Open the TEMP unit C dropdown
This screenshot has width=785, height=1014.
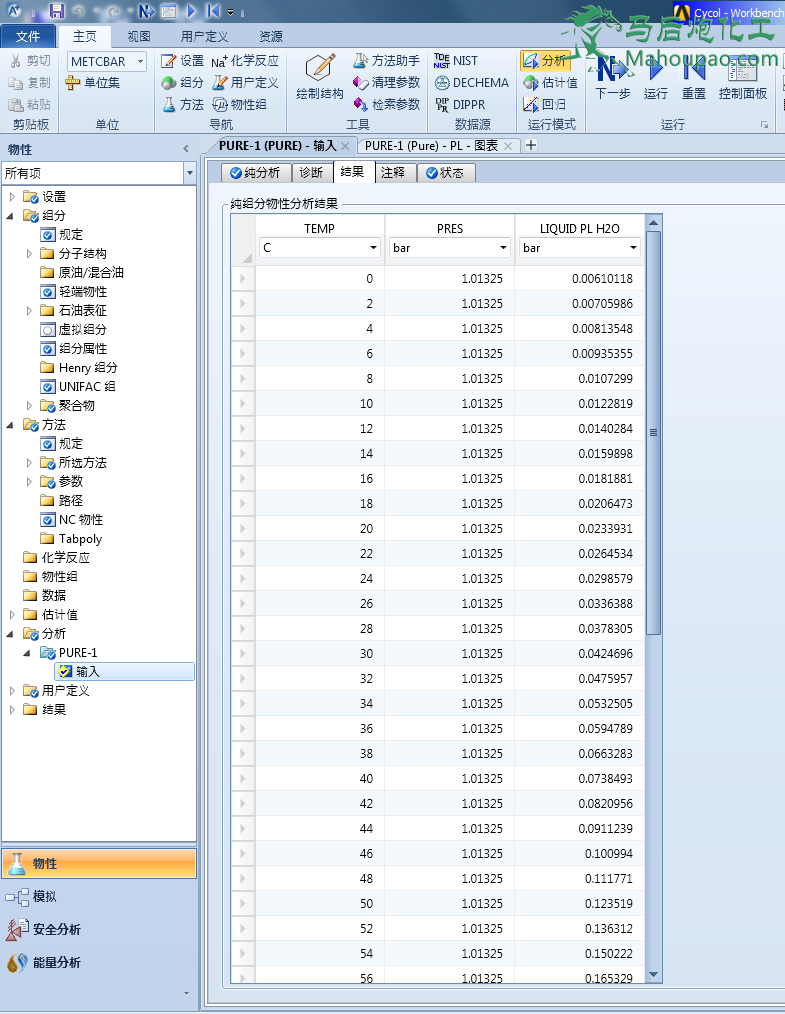click(x=373, y=248)
